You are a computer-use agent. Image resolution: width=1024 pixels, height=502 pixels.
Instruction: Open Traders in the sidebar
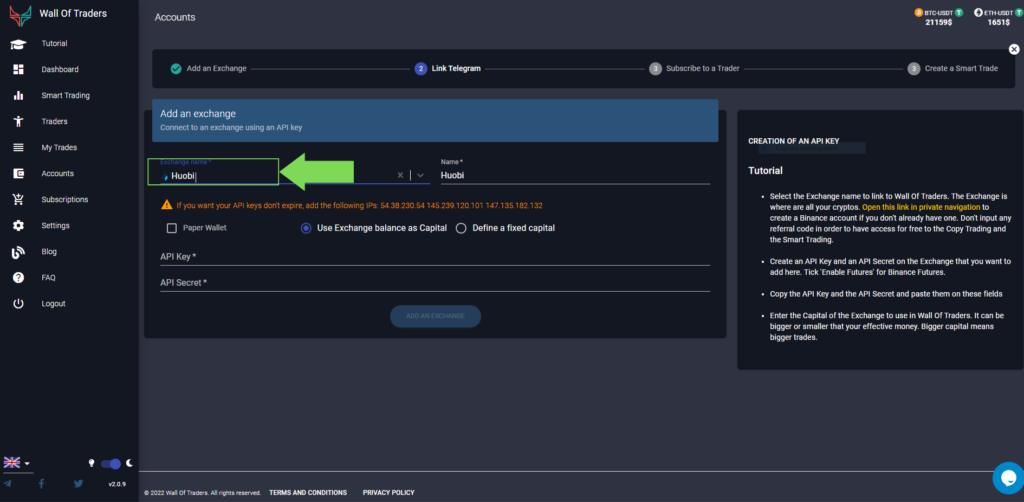point(54,121)
